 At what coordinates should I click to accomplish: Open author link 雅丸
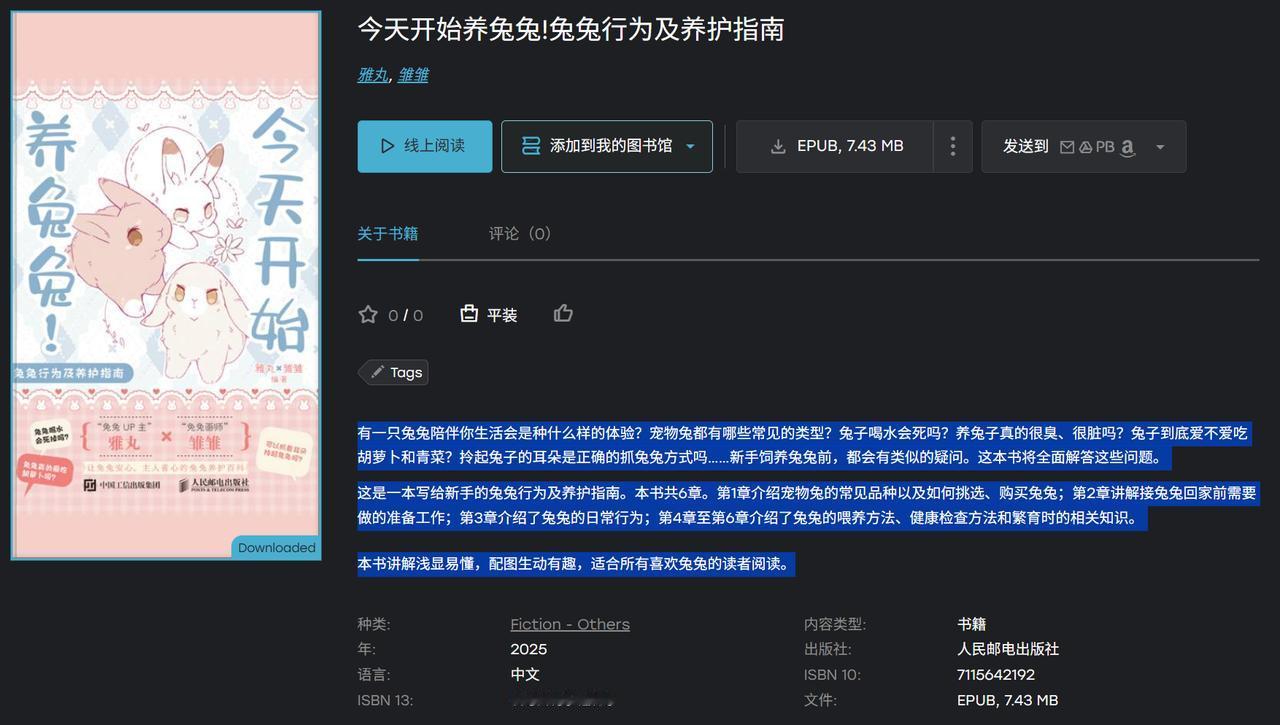click(x=372, y=74)
